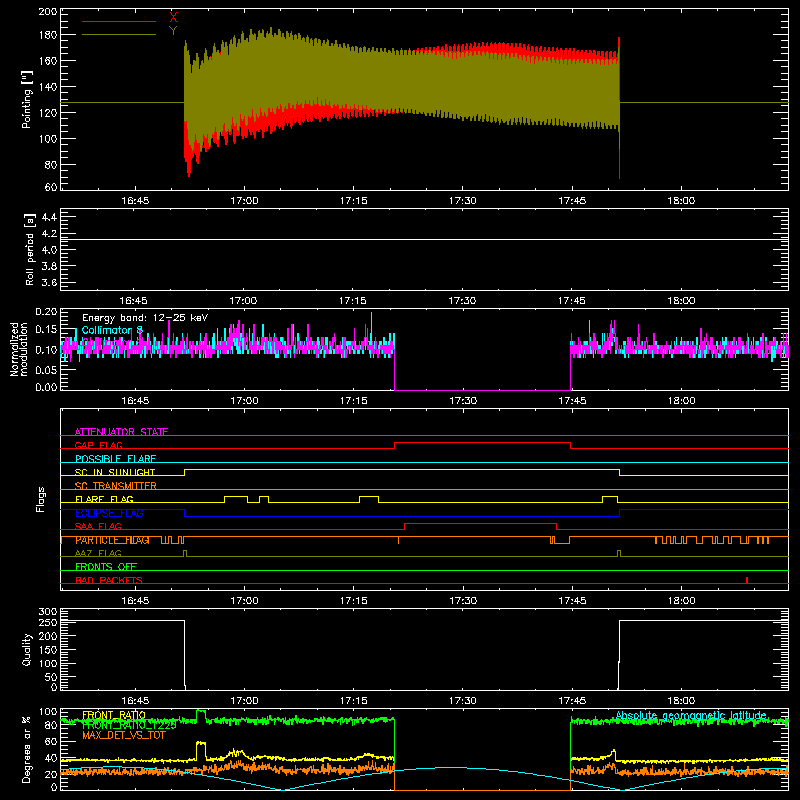This screenshot has height=800, width=800.
Task: Click the white roll period line
Action: pos(424,239)
